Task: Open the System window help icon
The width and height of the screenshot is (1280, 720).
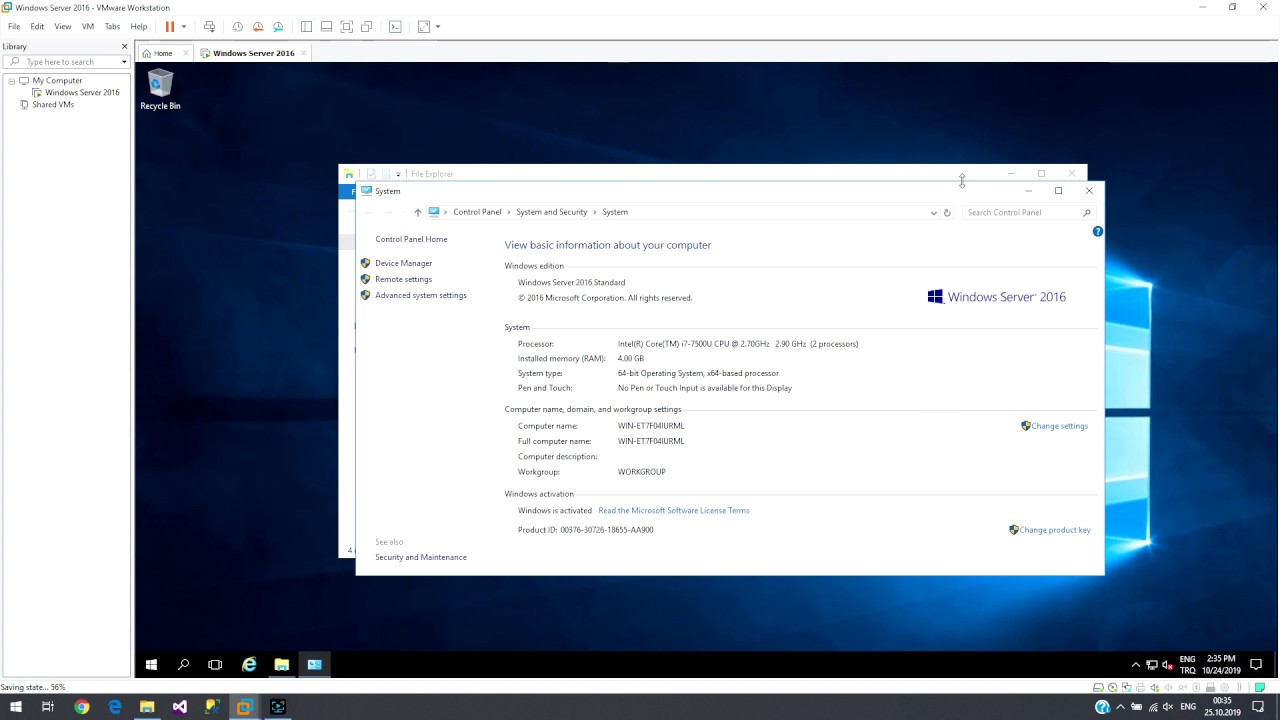Action: point(1097,231)
